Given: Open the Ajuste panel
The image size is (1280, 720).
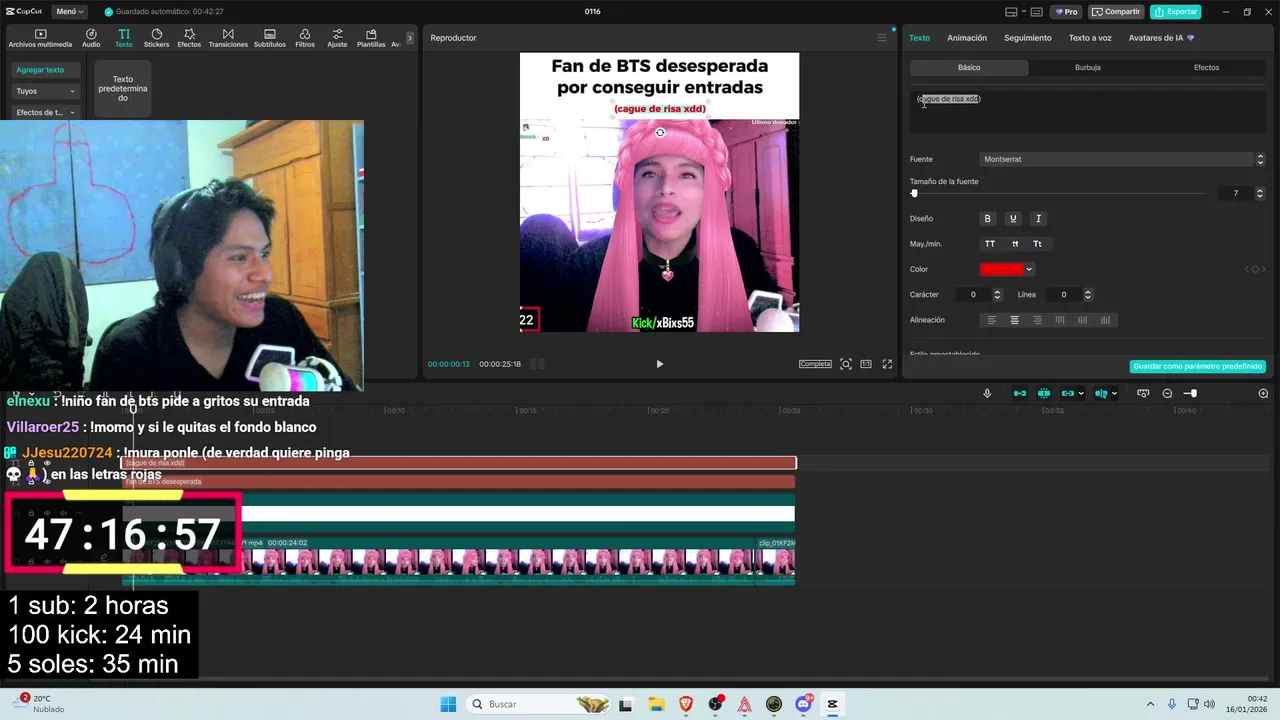Looking at the screenshot, I should coord(337,38).
